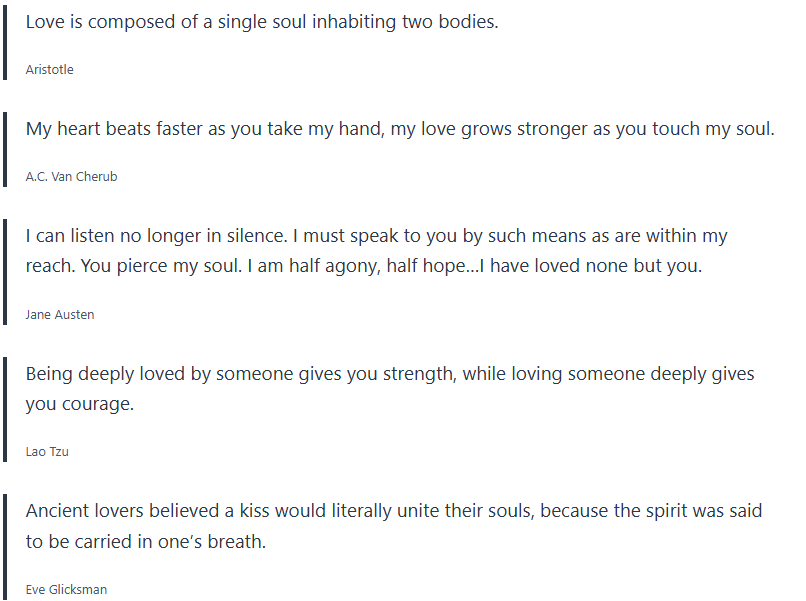This screenshot has width=806, height=601.
Task: Click the line "I can listen no longer in silence"
Action: [376, 237]
